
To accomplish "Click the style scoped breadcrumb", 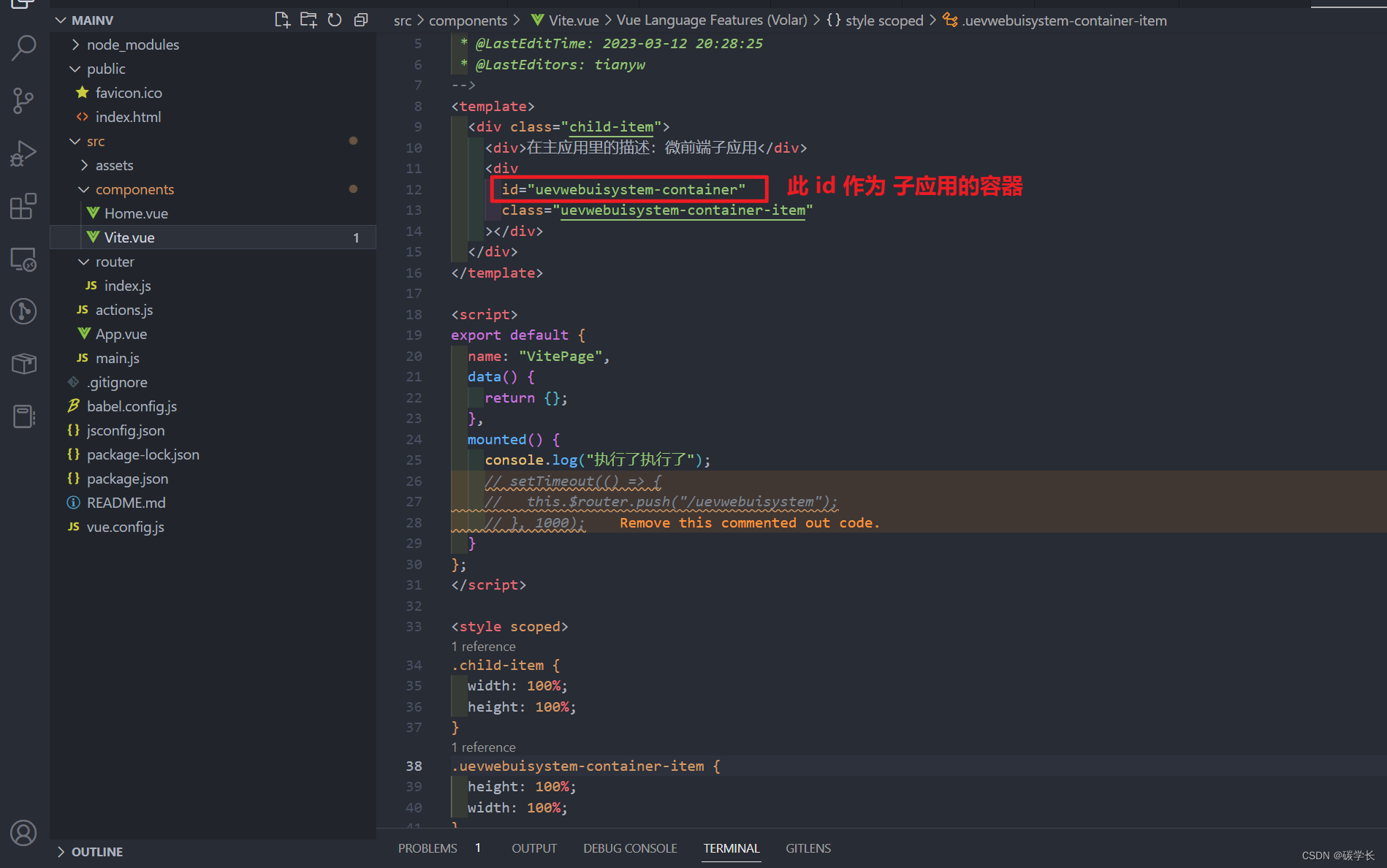I will pyautogui.click(x=875, y=20).
